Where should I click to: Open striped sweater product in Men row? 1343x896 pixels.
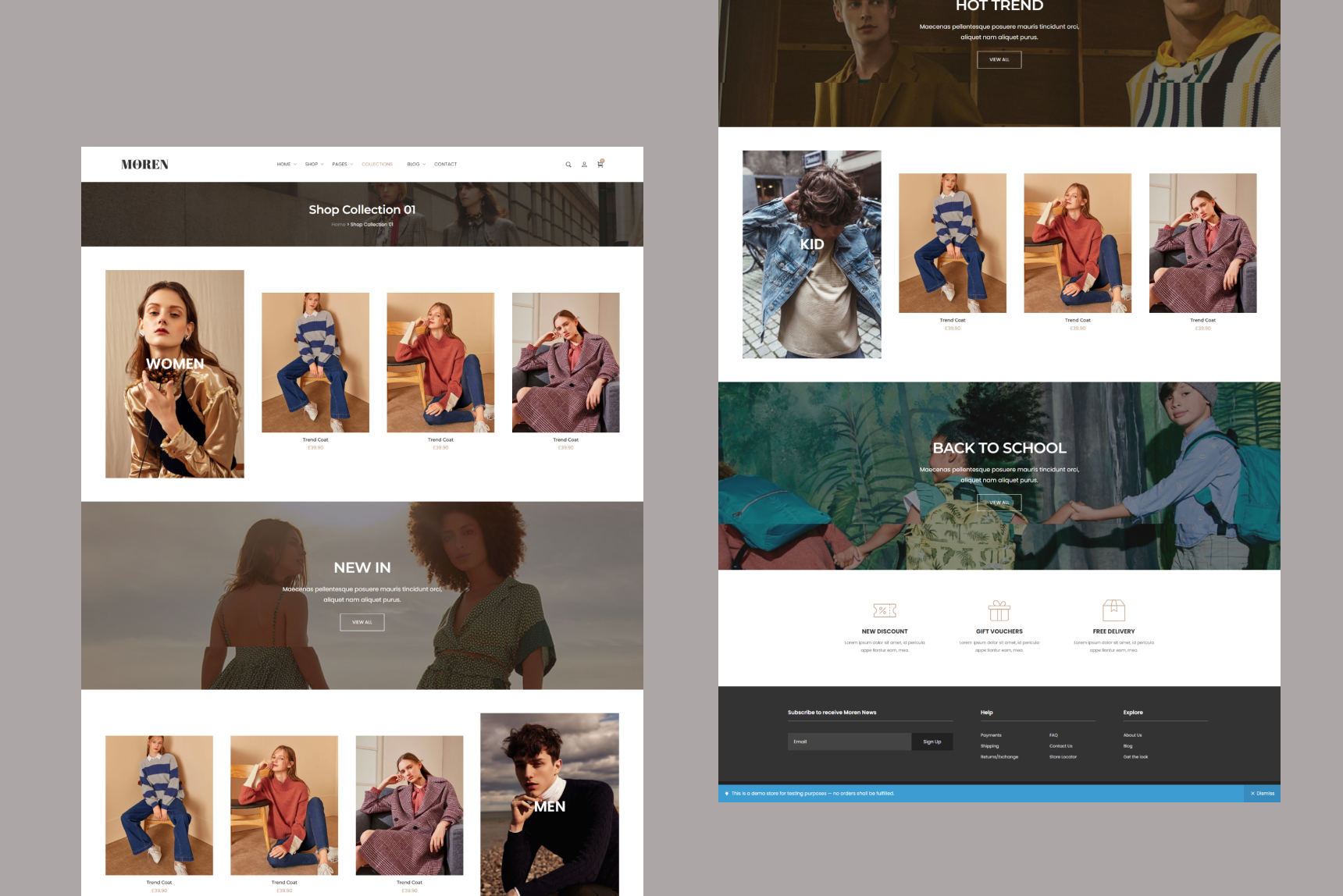pyautogui.click(x=159, y=805)
